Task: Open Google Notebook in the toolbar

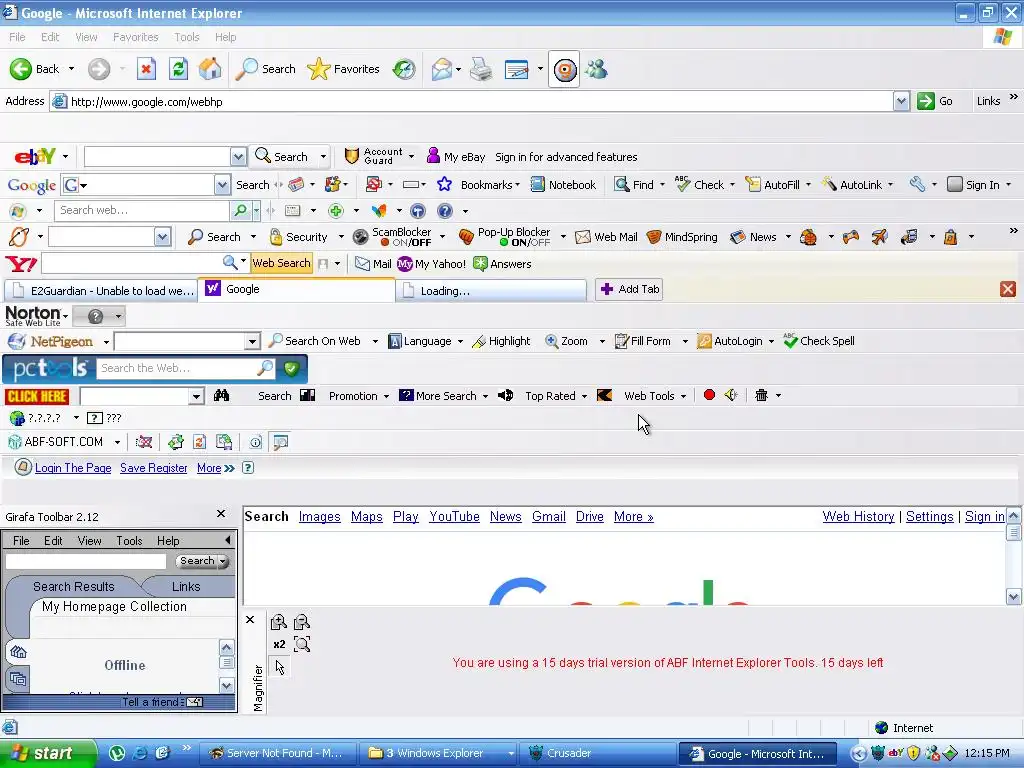Action: point(564,185)
